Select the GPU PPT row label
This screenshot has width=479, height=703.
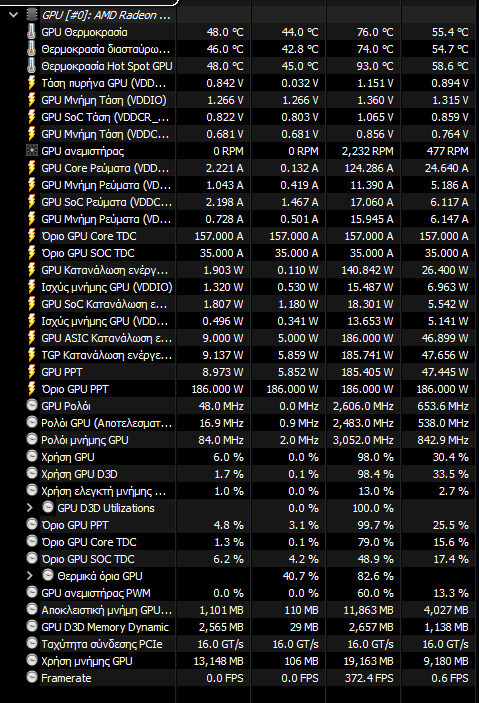pos(61,372)
